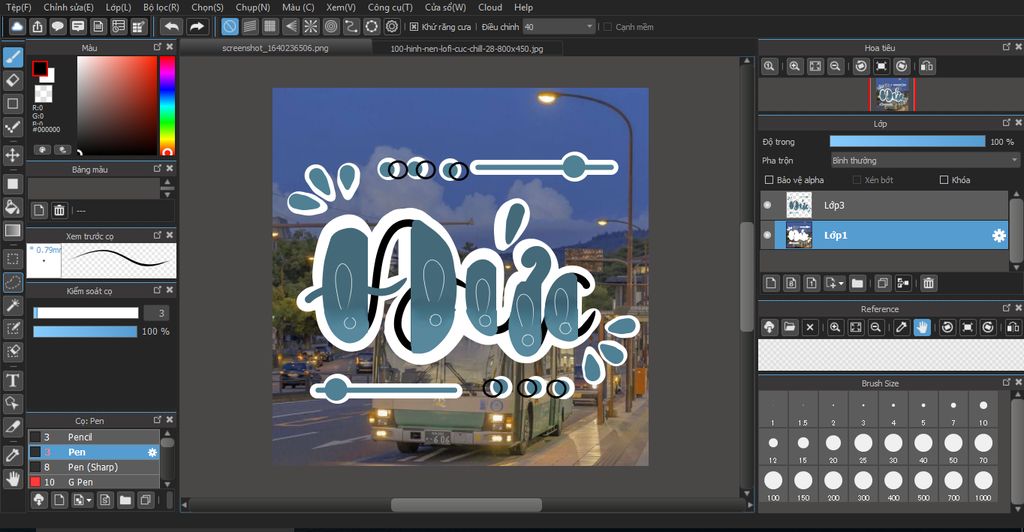This screenshot has height=532, width=1024.
Task: Open the Cửa sổ(W) menu
Action: [445, 7]
